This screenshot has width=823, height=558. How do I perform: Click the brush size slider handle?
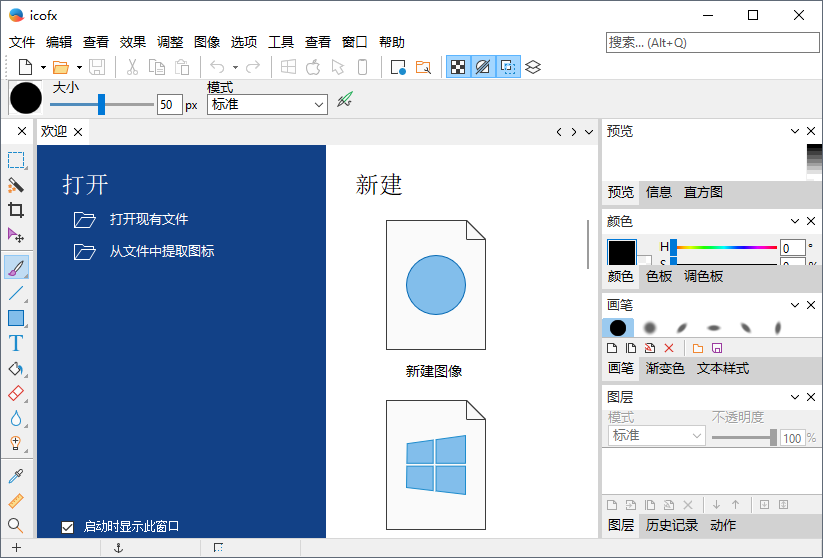(x=101, y=104)
